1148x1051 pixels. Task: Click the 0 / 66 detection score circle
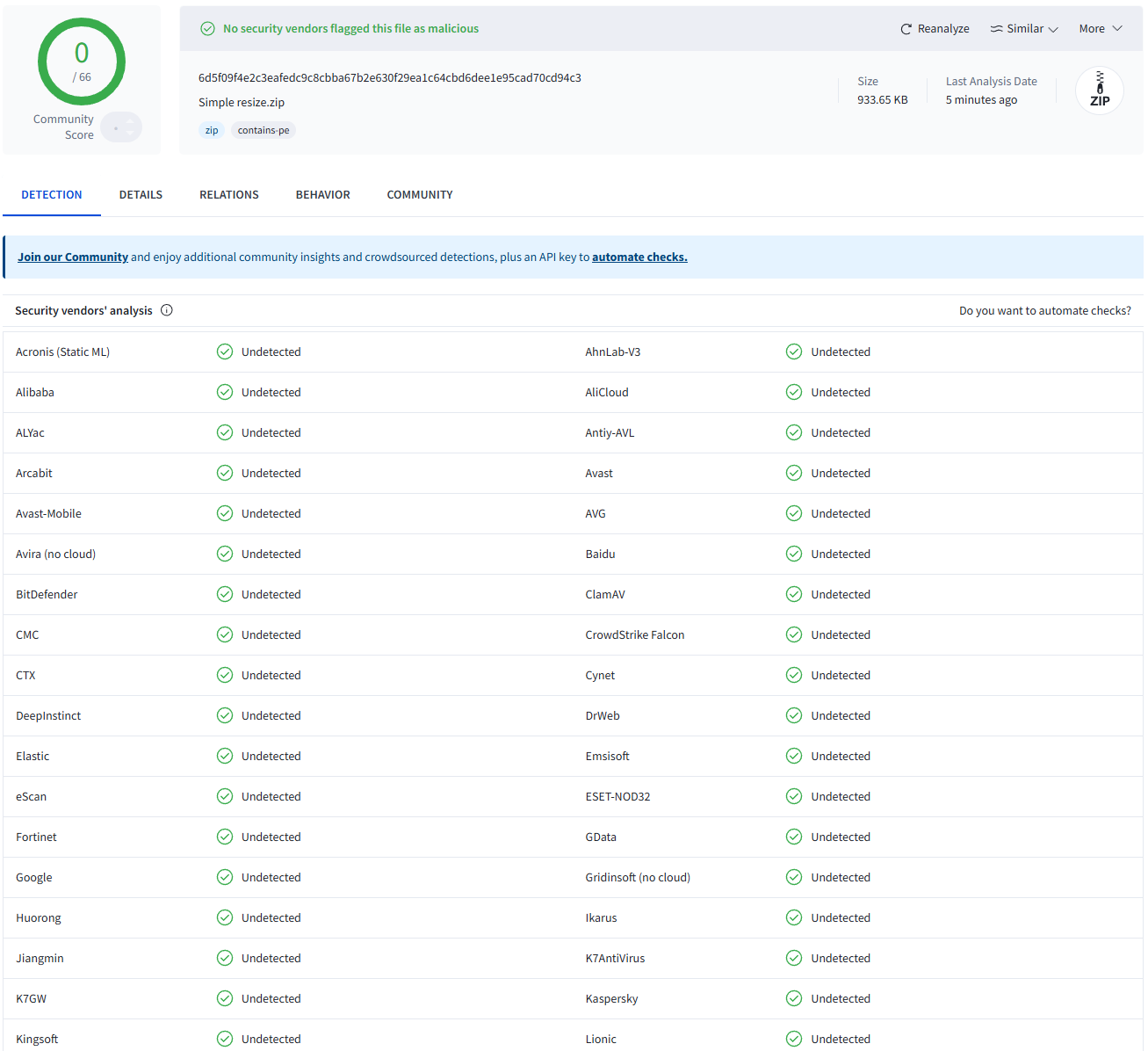(x=82, y=62)
